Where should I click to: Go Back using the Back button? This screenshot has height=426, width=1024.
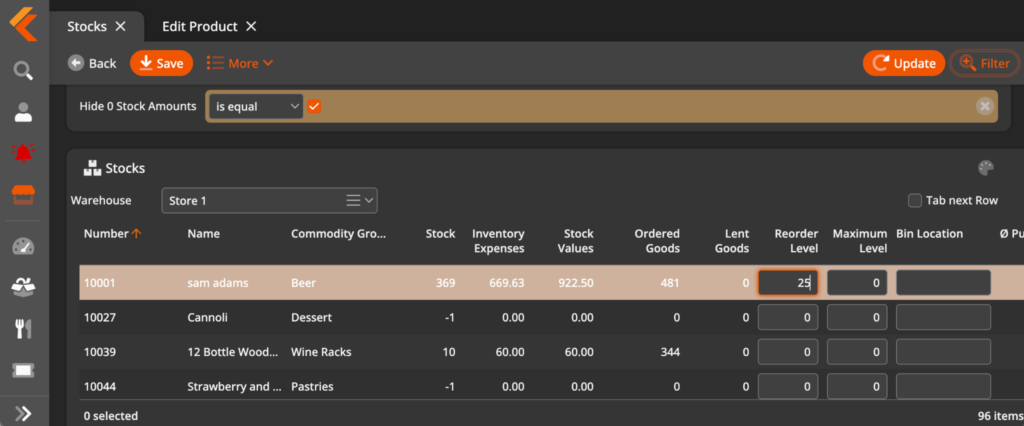92,63
